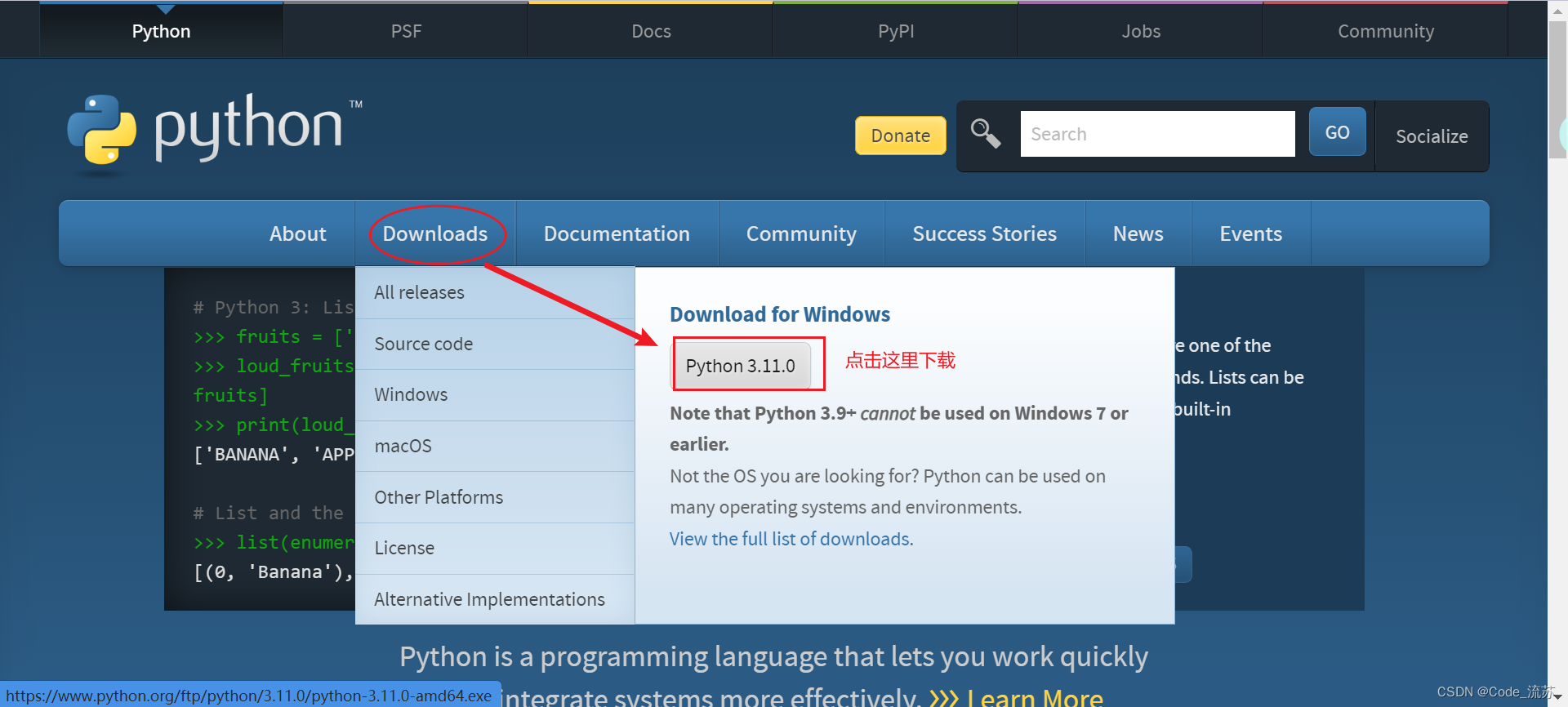Select Source code submenu entry
The height and width of the screenshot is (707, 1568).
pyautogui.click(x=495, y=344)
